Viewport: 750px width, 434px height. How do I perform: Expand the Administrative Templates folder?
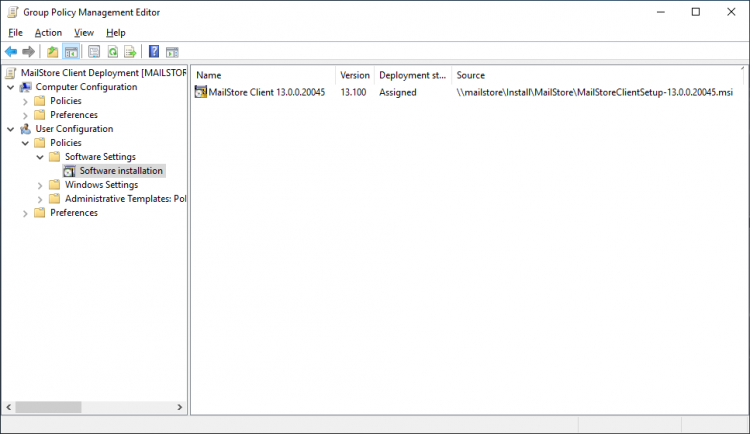[40, 199]
